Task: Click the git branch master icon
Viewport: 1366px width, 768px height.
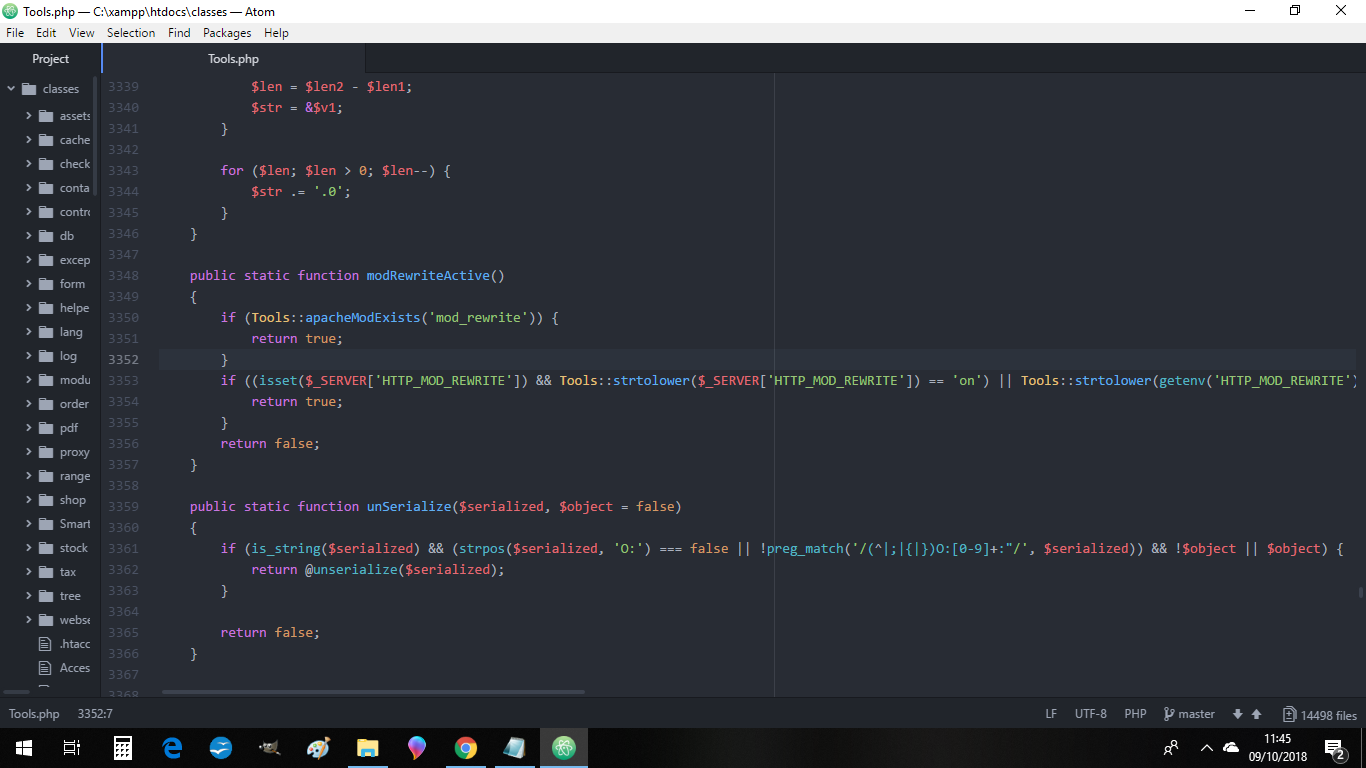Action: coord(1169,714)
